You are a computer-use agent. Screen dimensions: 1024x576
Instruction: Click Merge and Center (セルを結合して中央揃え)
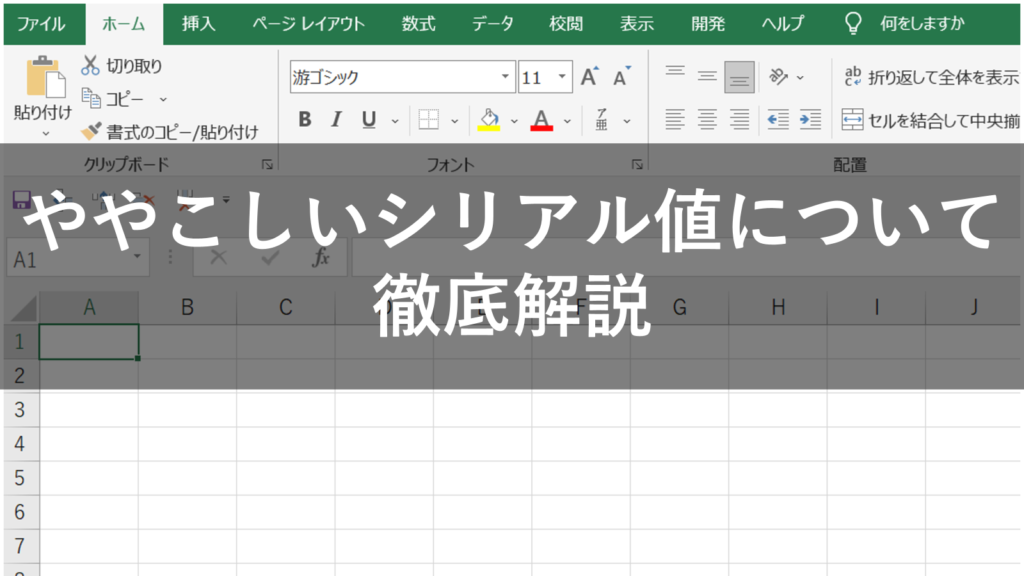point(931,120)
